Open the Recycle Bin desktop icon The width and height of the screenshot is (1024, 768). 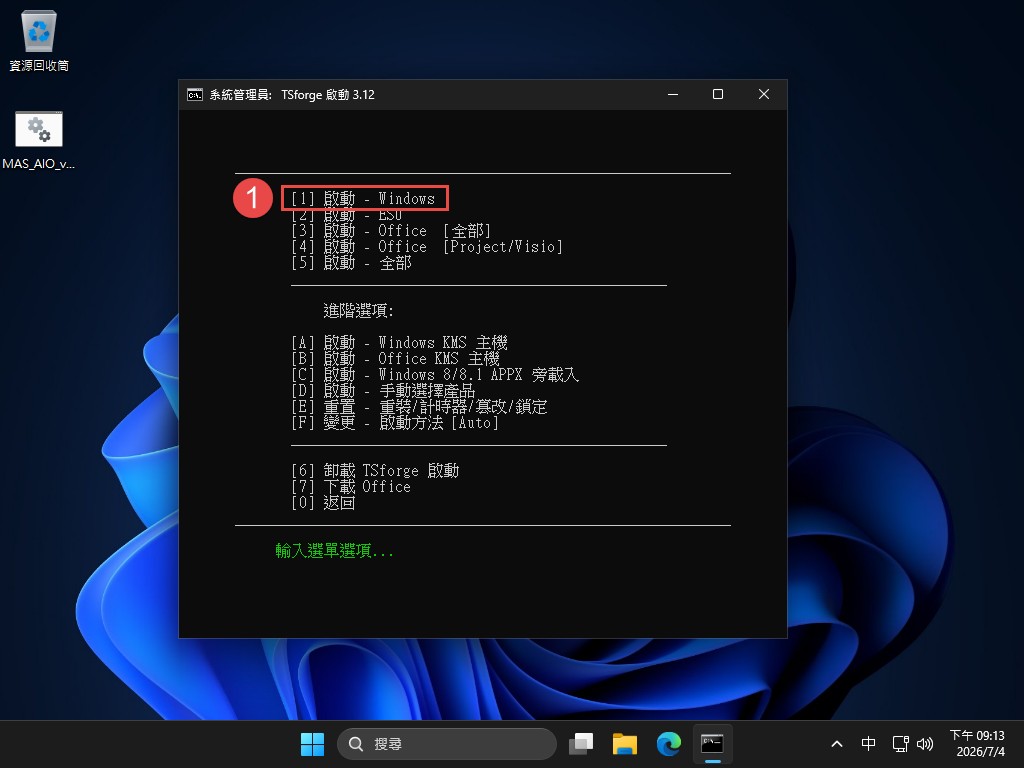pyautogui.click(x=39, y=40)
